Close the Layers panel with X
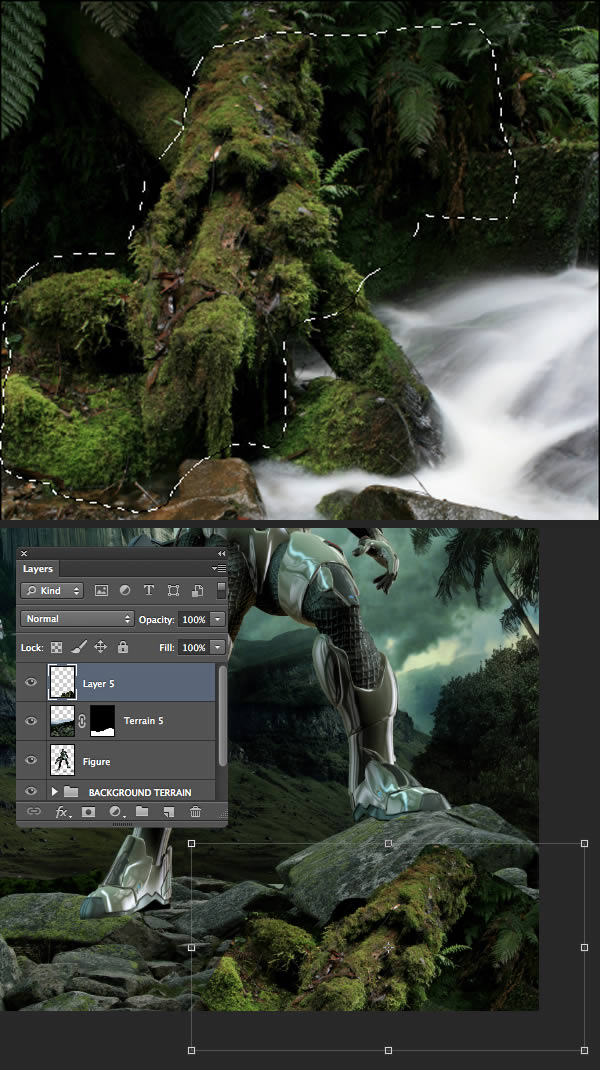The height and width of the screenshot is (1070, 600). 24,553
